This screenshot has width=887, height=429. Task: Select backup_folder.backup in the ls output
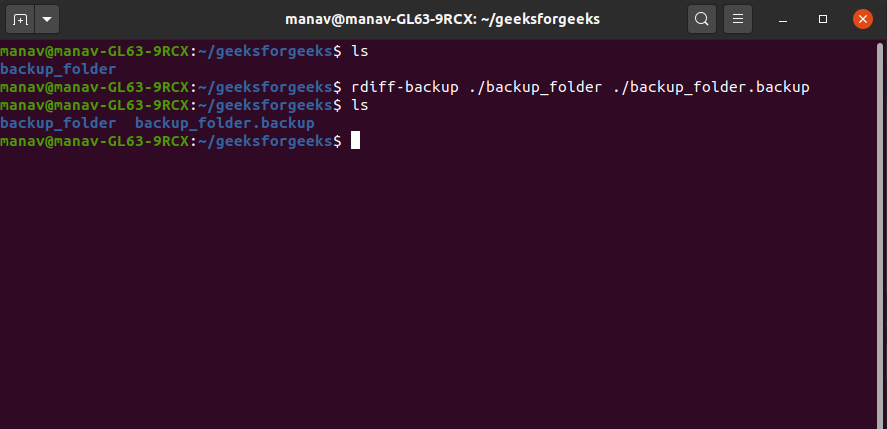point(224,123)
